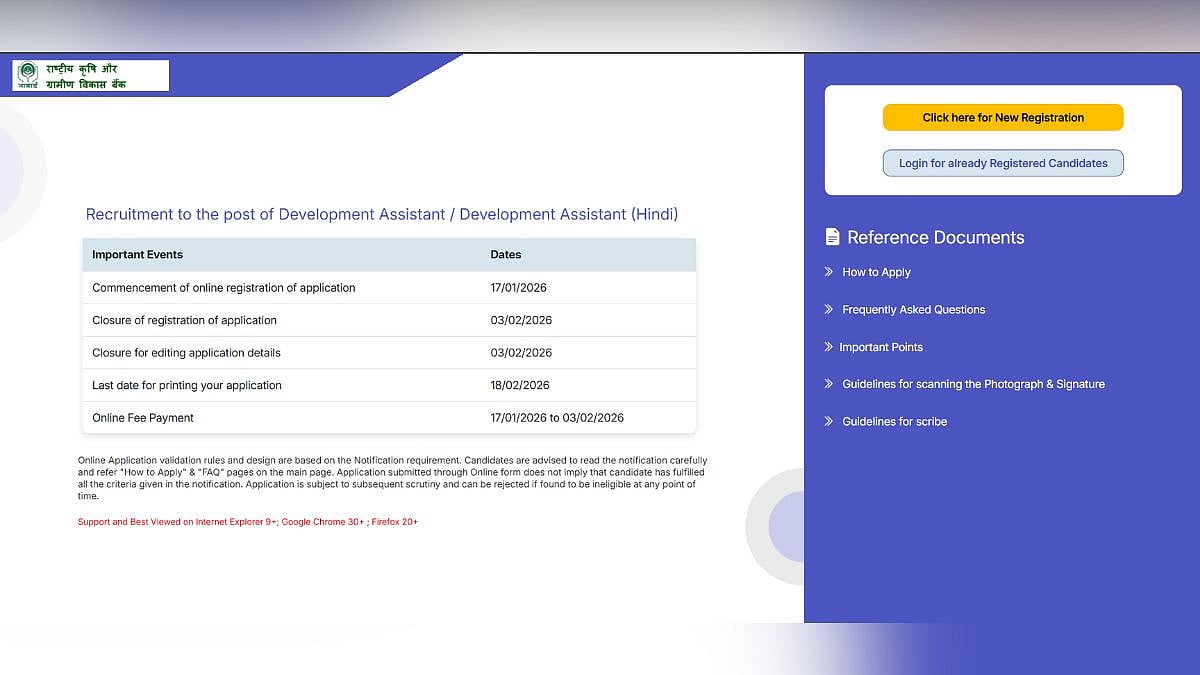Open Guidelines for scanning the Photograph & Signature
The image size is (1200, 675).
pos(973,383)
